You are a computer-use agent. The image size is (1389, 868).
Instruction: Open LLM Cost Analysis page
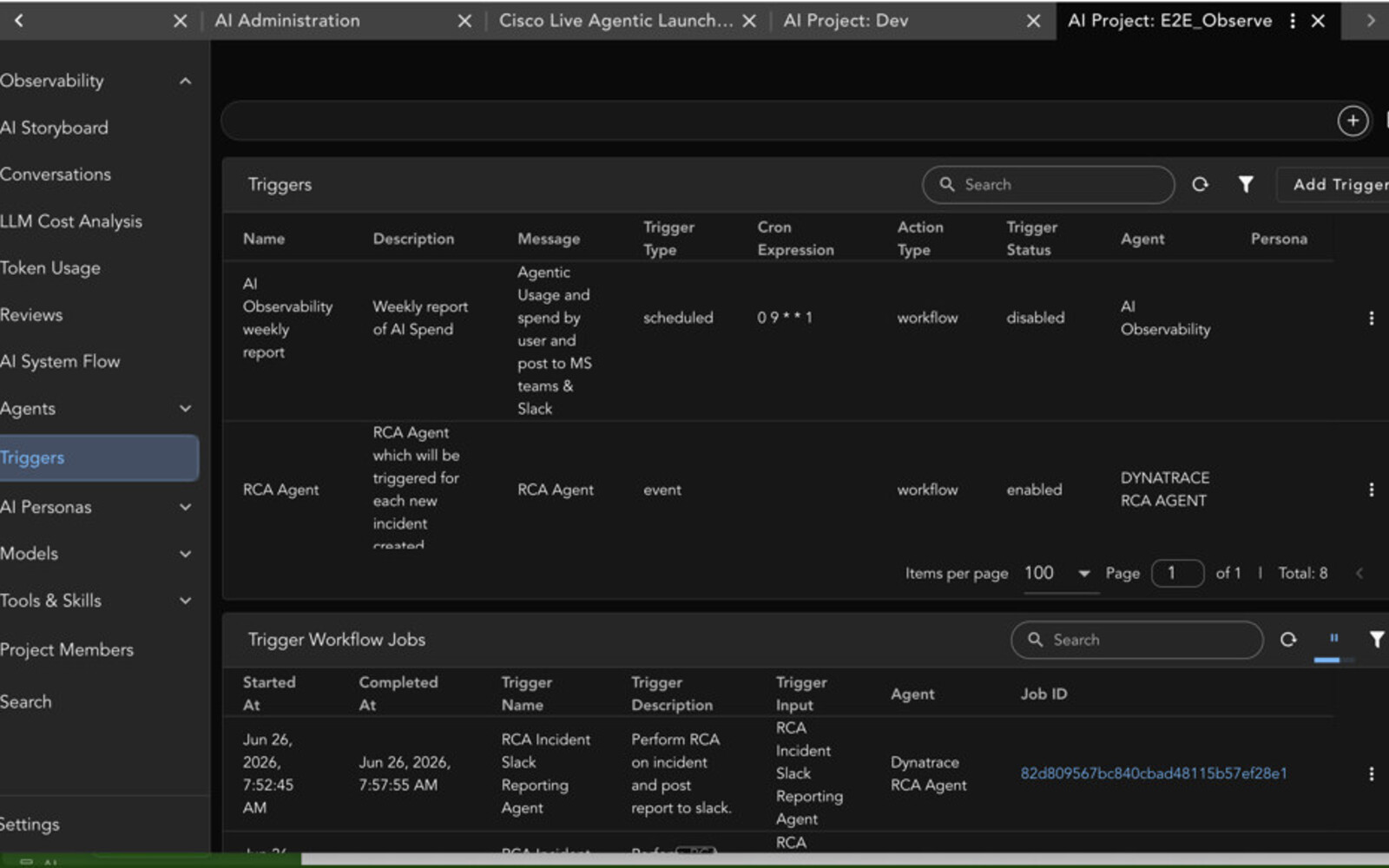[x=71, y=221]
